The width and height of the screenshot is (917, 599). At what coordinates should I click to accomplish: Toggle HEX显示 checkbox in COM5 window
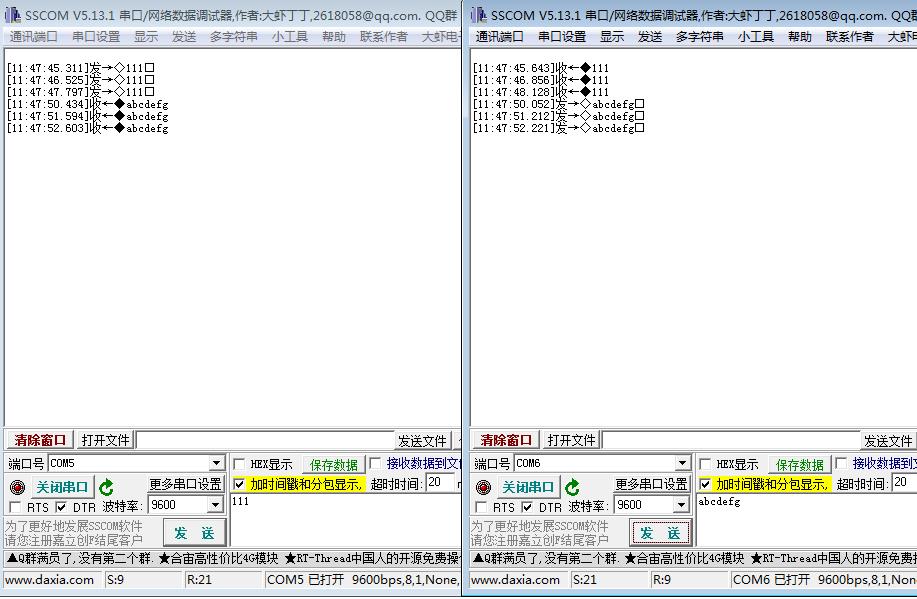(239, 464)
